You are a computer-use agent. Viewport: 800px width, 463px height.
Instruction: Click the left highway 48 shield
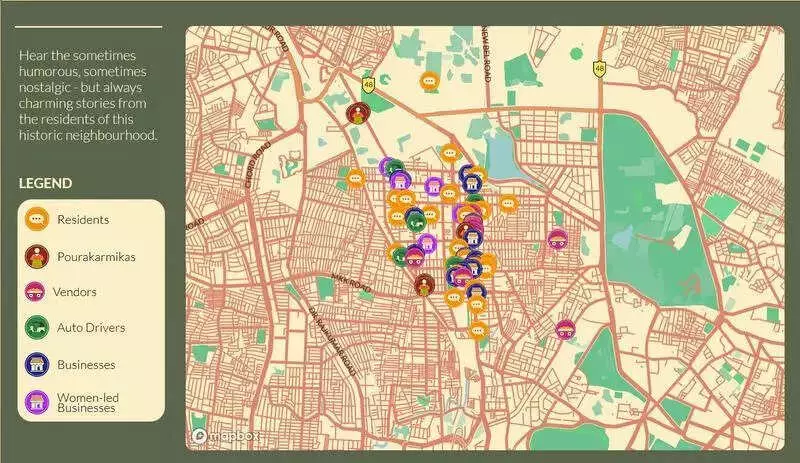368,85
